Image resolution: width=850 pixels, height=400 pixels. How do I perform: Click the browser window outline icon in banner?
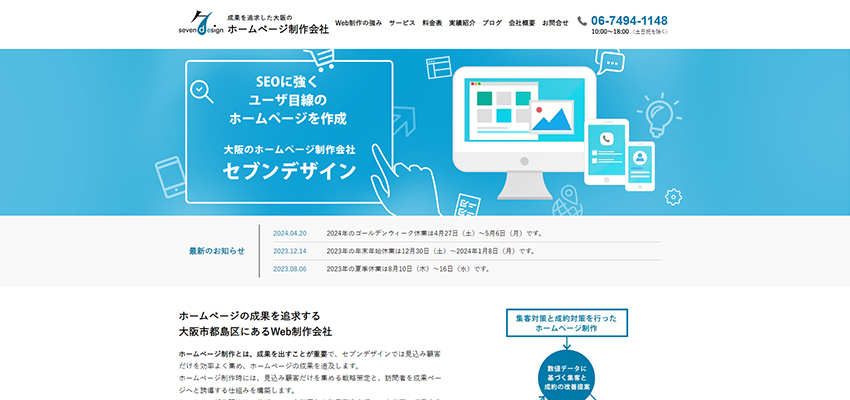[x=439, y=68]
